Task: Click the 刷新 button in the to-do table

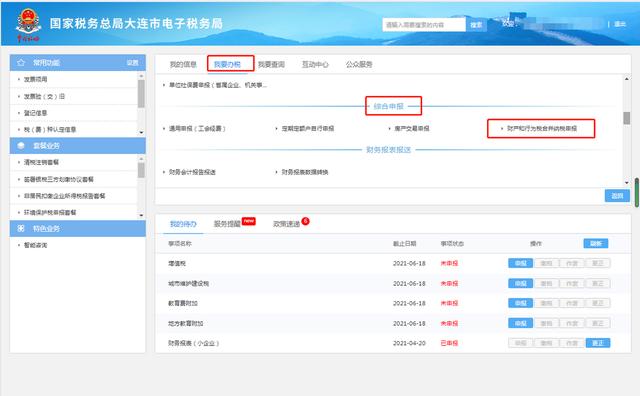Action: (x=596, y=243)
